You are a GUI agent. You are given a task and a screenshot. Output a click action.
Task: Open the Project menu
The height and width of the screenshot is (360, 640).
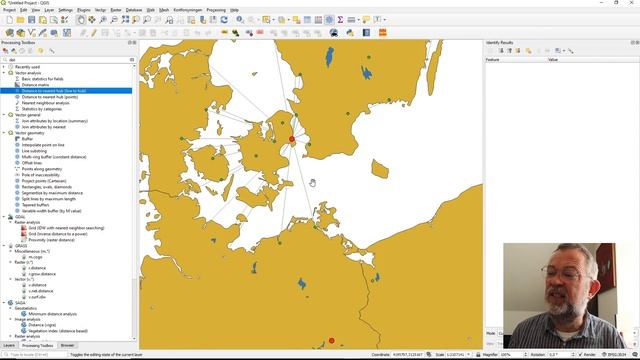(9, 10)
